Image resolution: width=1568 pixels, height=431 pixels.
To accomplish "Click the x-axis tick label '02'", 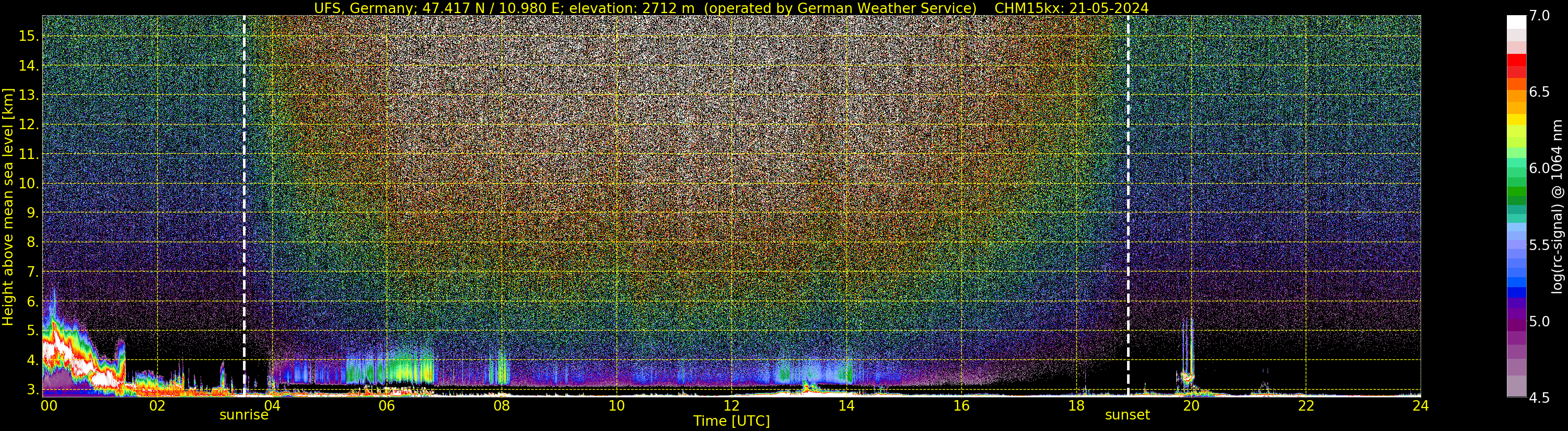I will click(x=157, y=405).
